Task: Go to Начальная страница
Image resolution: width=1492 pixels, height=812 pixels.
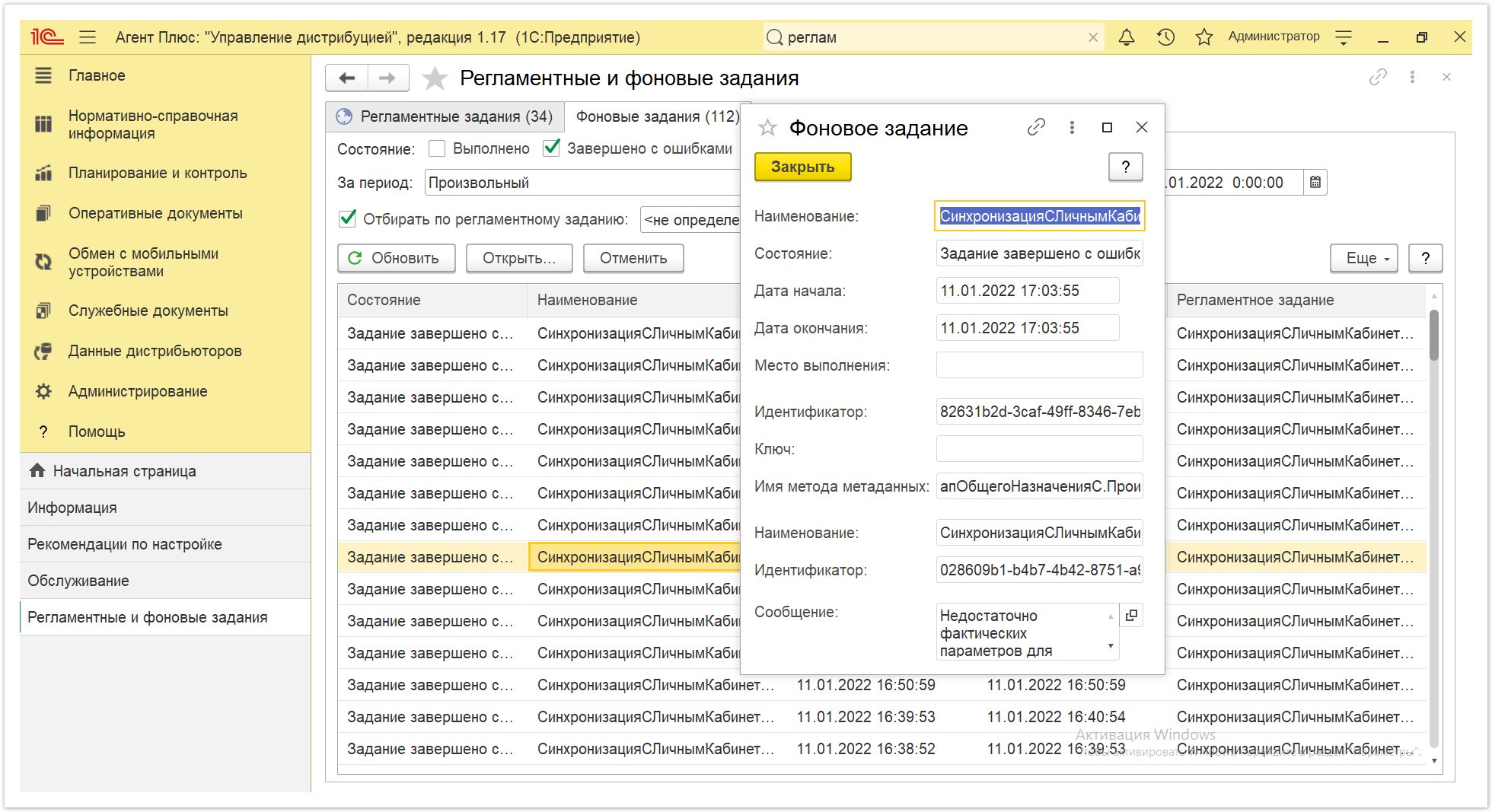Action: coord(165,471)
